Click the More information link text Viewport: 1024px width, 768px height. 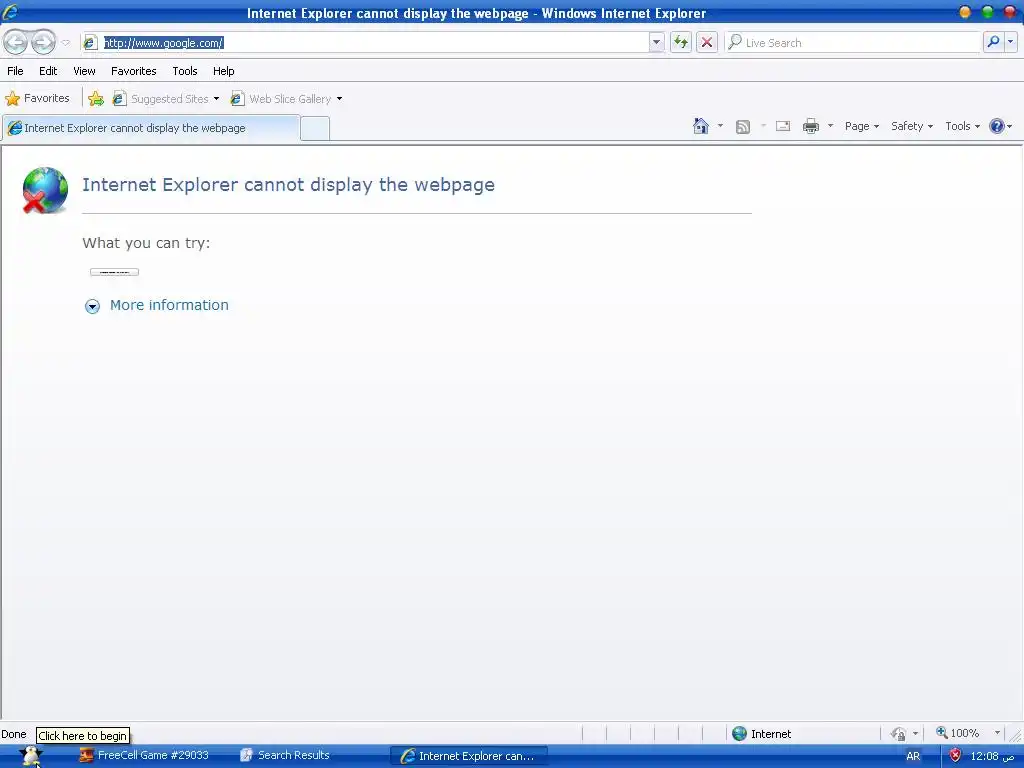click(x=169, y=305)
